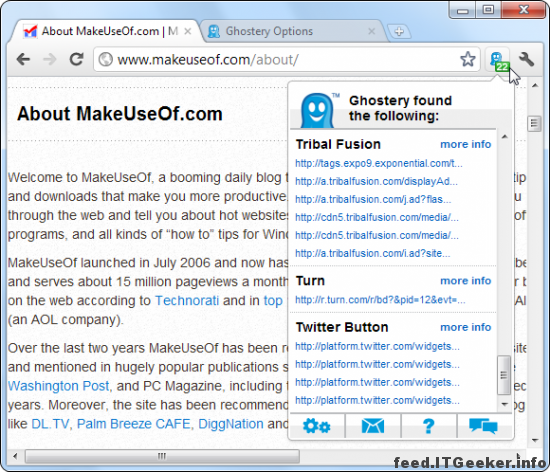Click the page scroll down arrow
The image size is (550, 472).
click(x=535, y=440)
